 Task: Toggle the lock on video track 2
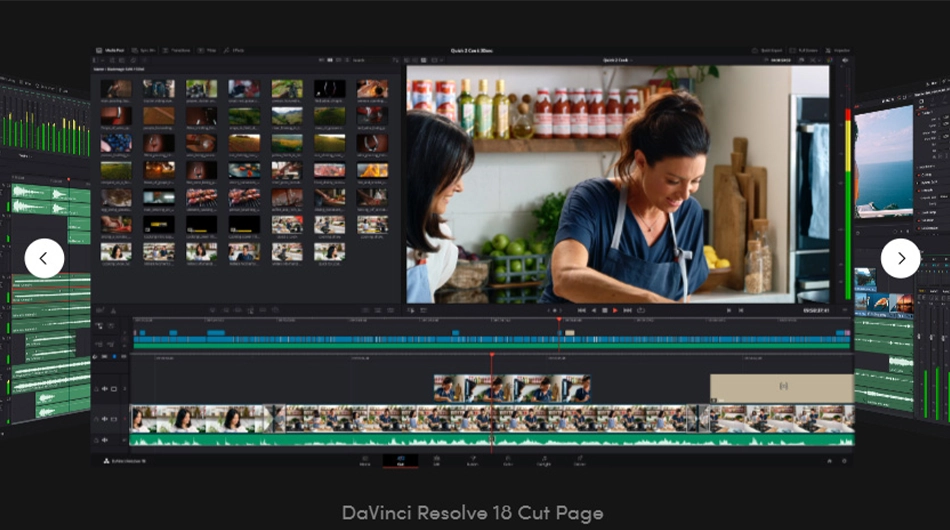click(x=96, y=389)
